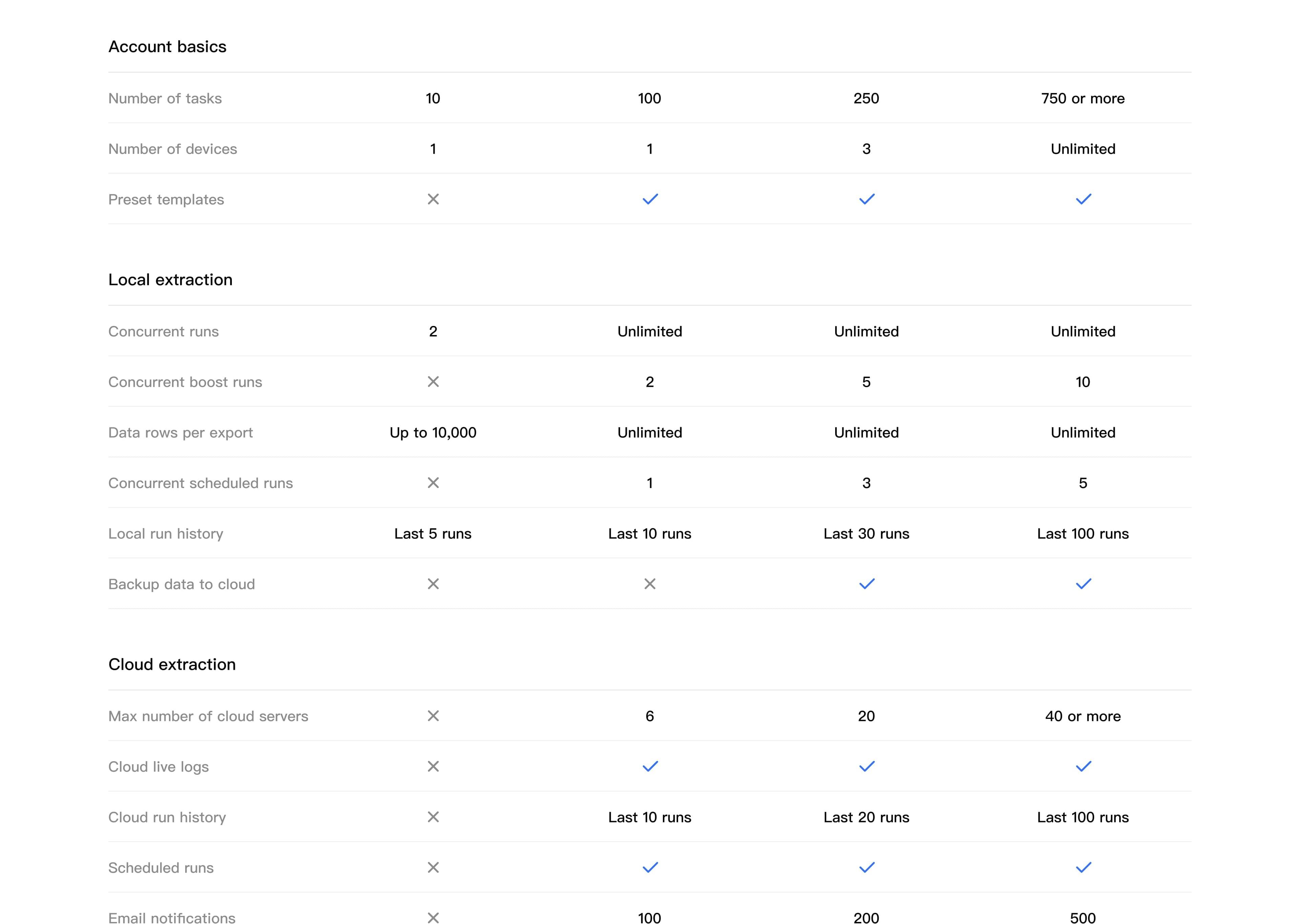Image resolution: width=1300 pixels, height=924 pixels.
Task: Click the Number of tasks row label
Action: tap(165, 98)
